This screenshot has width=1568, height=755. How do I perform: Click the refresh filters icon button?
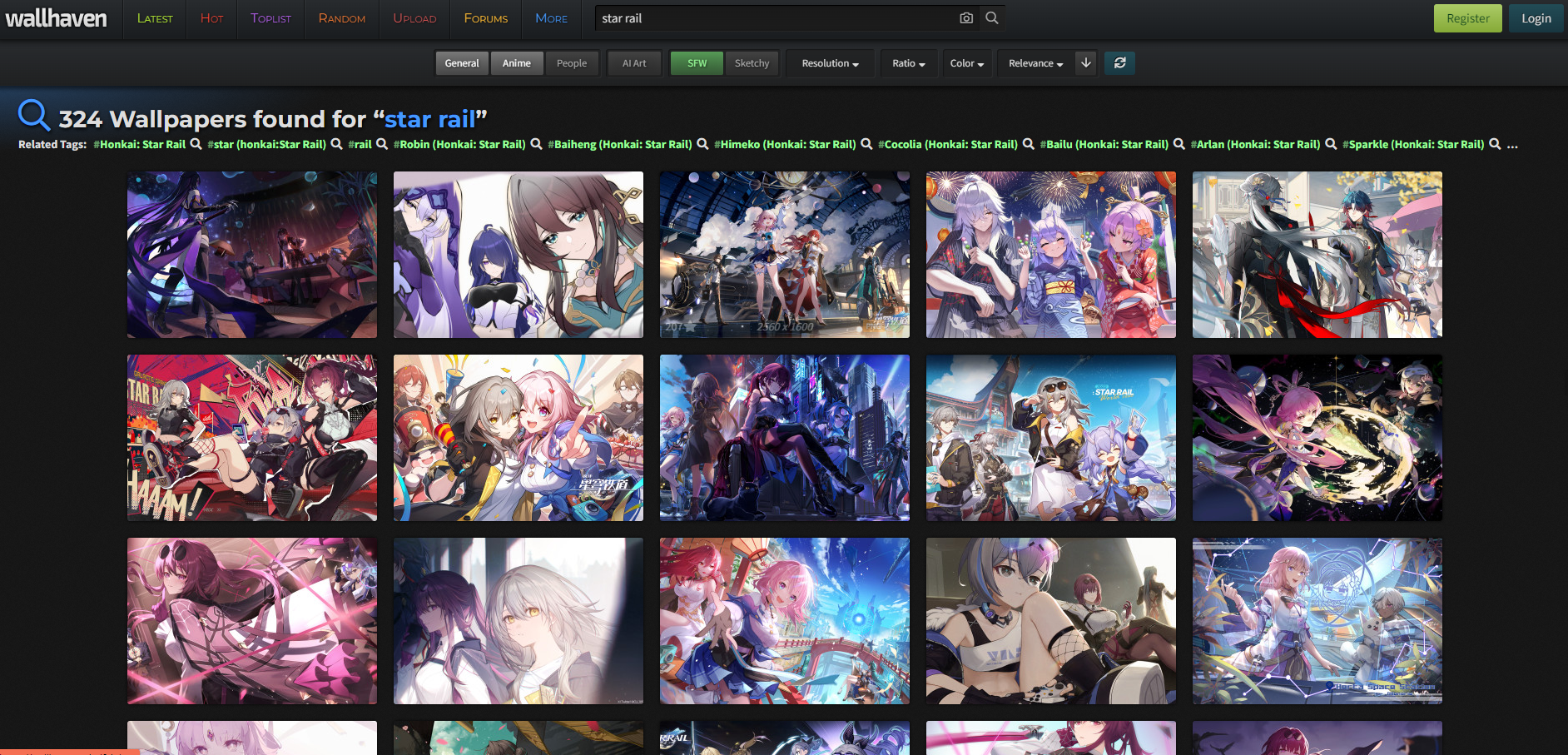point(1119,63)
